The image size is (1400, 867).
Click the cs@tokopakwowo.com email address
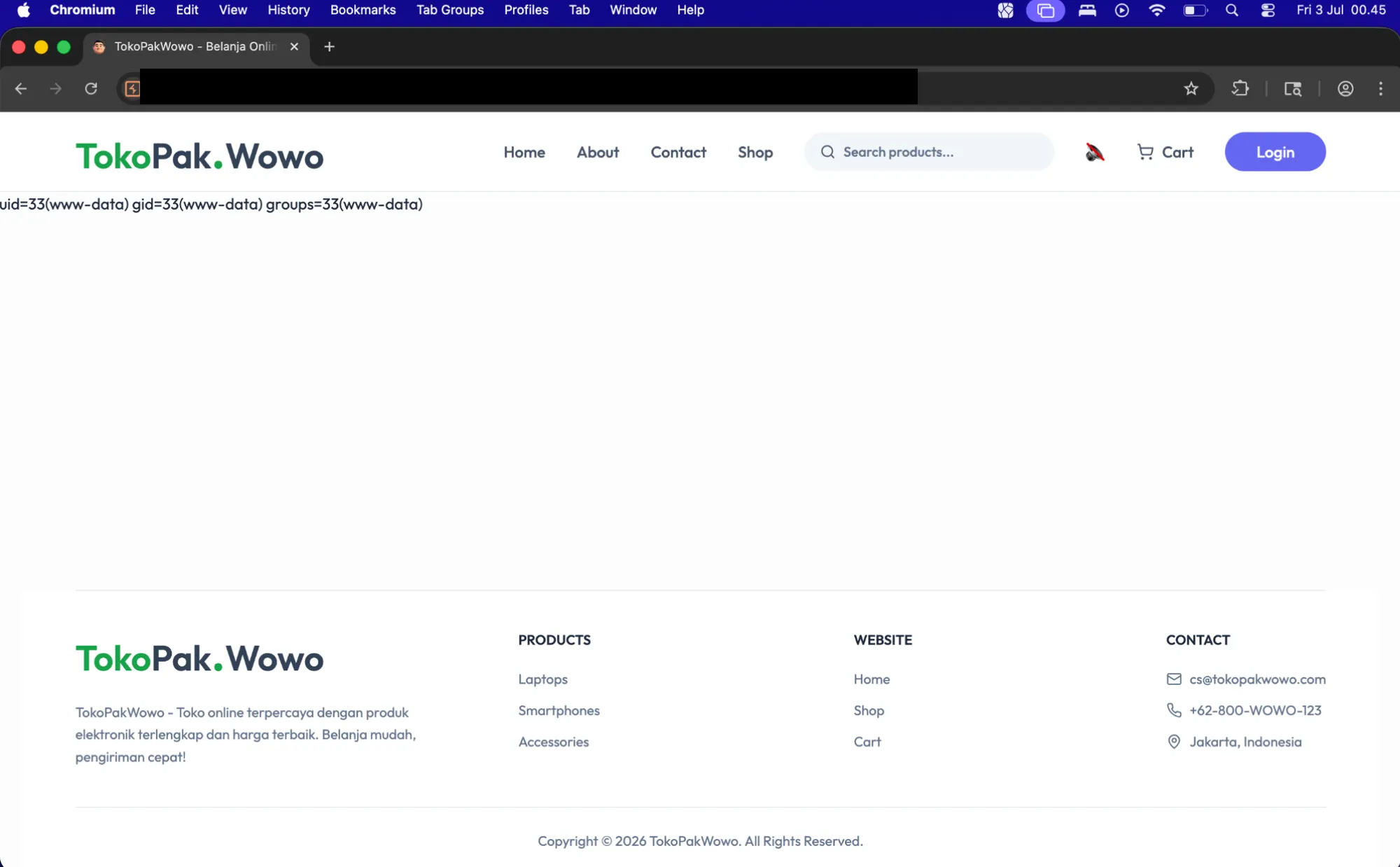[x=1257, y=679]
